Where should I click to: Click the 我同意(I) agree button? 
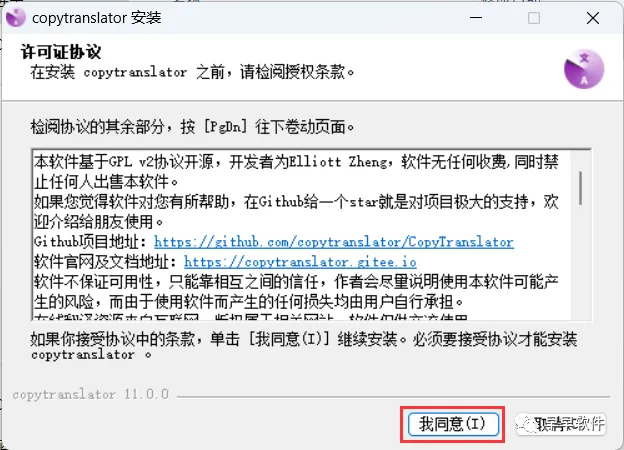pos(453,424)
